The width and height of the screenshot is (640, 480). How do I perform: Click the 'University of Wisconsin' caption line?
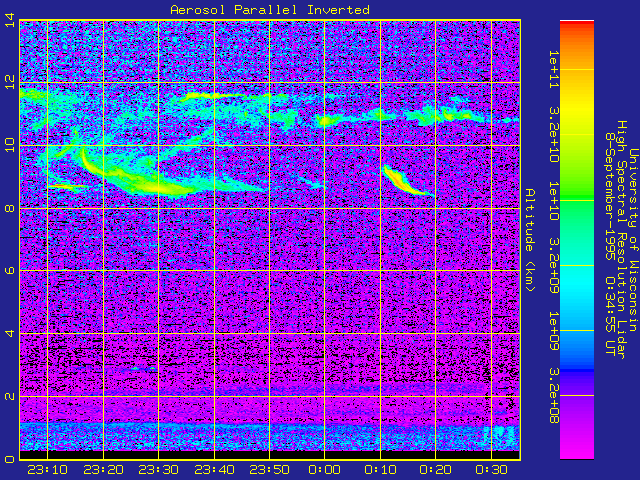(x=633, y=240)
